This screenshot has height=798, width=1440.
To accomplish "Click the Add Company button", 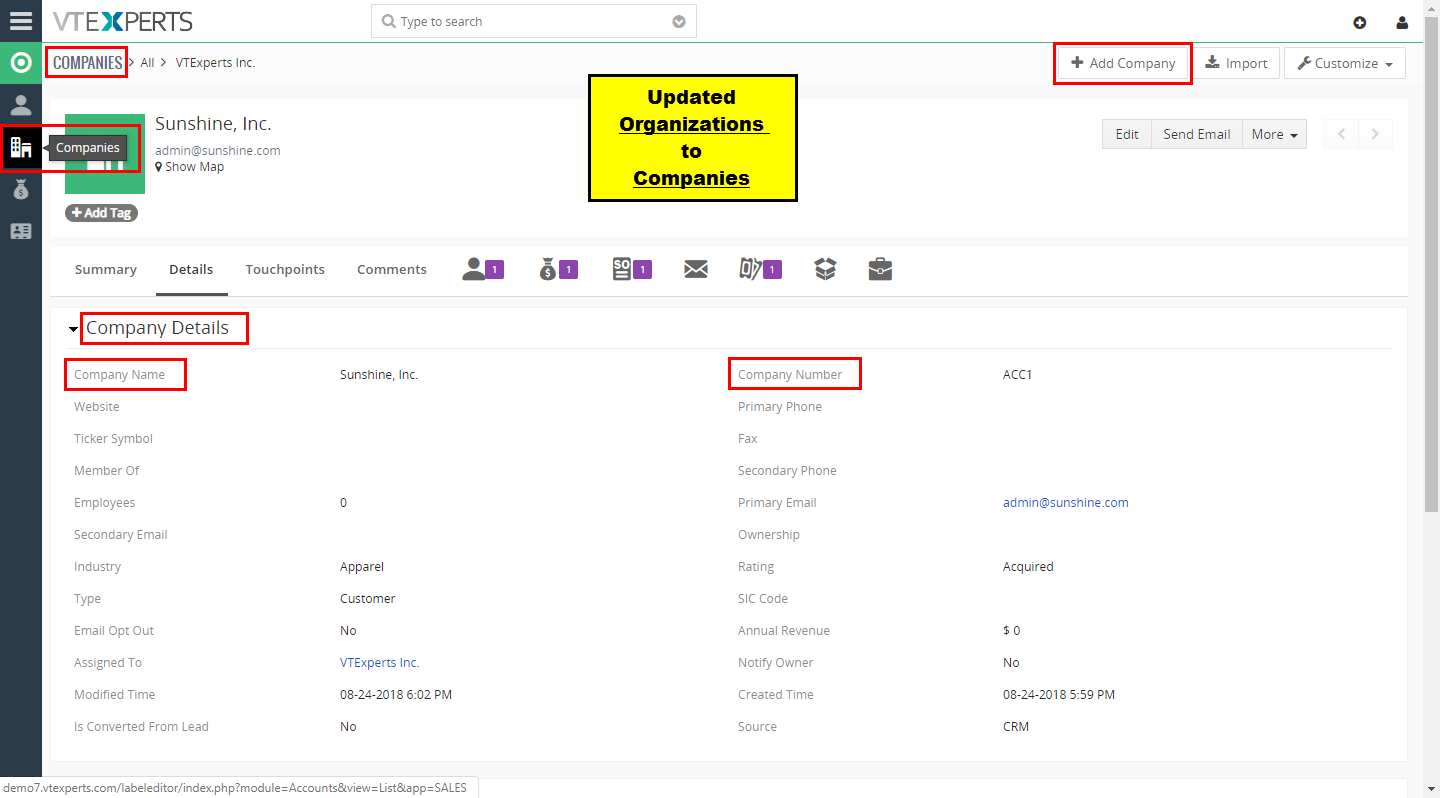I will (1123, 63).
